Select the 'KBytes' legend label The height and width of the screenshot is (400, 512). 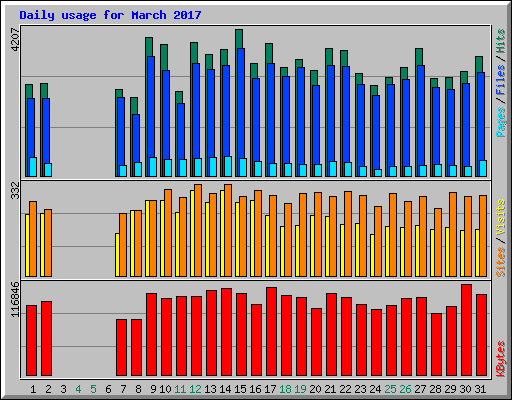tap(501, 359)
